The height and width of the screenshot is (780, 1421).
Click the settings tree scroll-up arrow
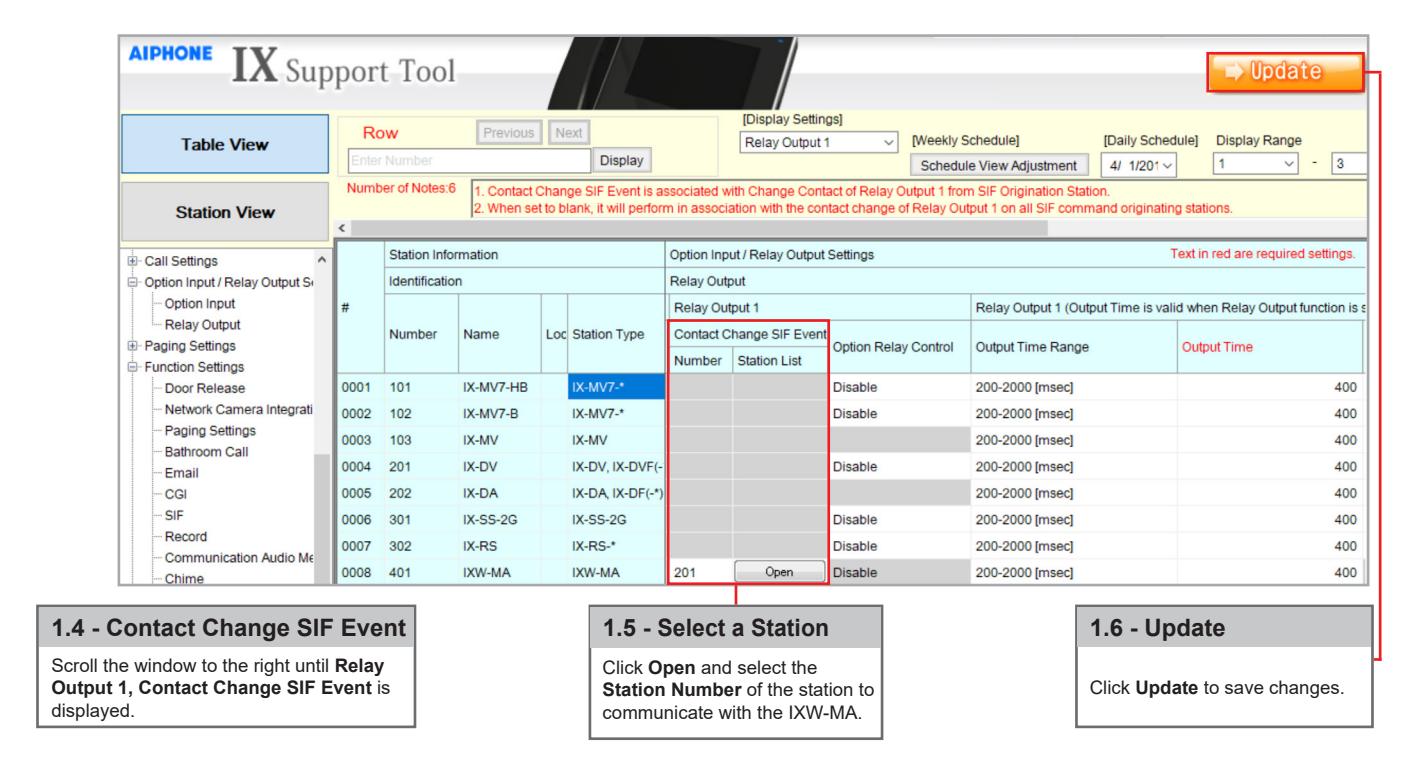coord(322,260)
